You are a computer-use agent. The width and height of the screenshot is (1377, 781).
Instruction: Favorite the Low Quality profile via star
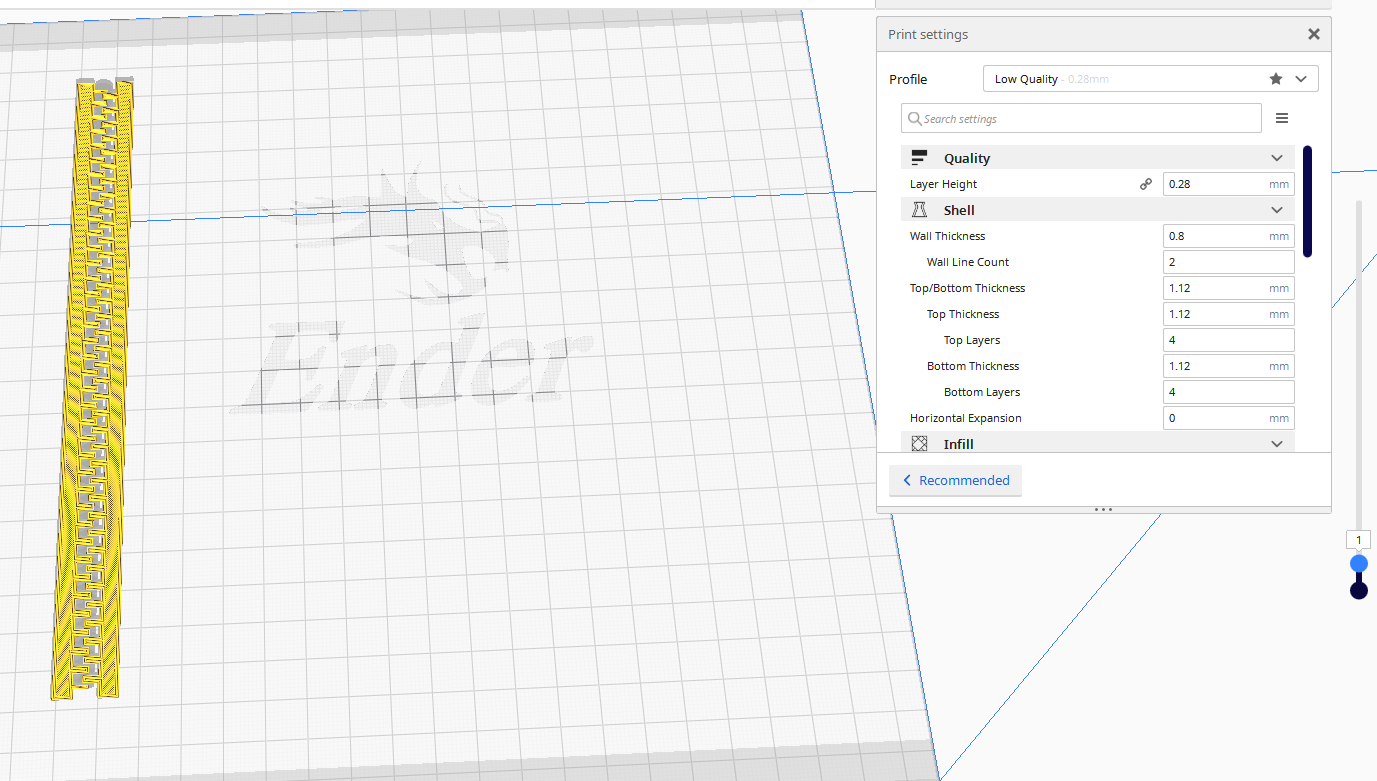[1275, 78]
